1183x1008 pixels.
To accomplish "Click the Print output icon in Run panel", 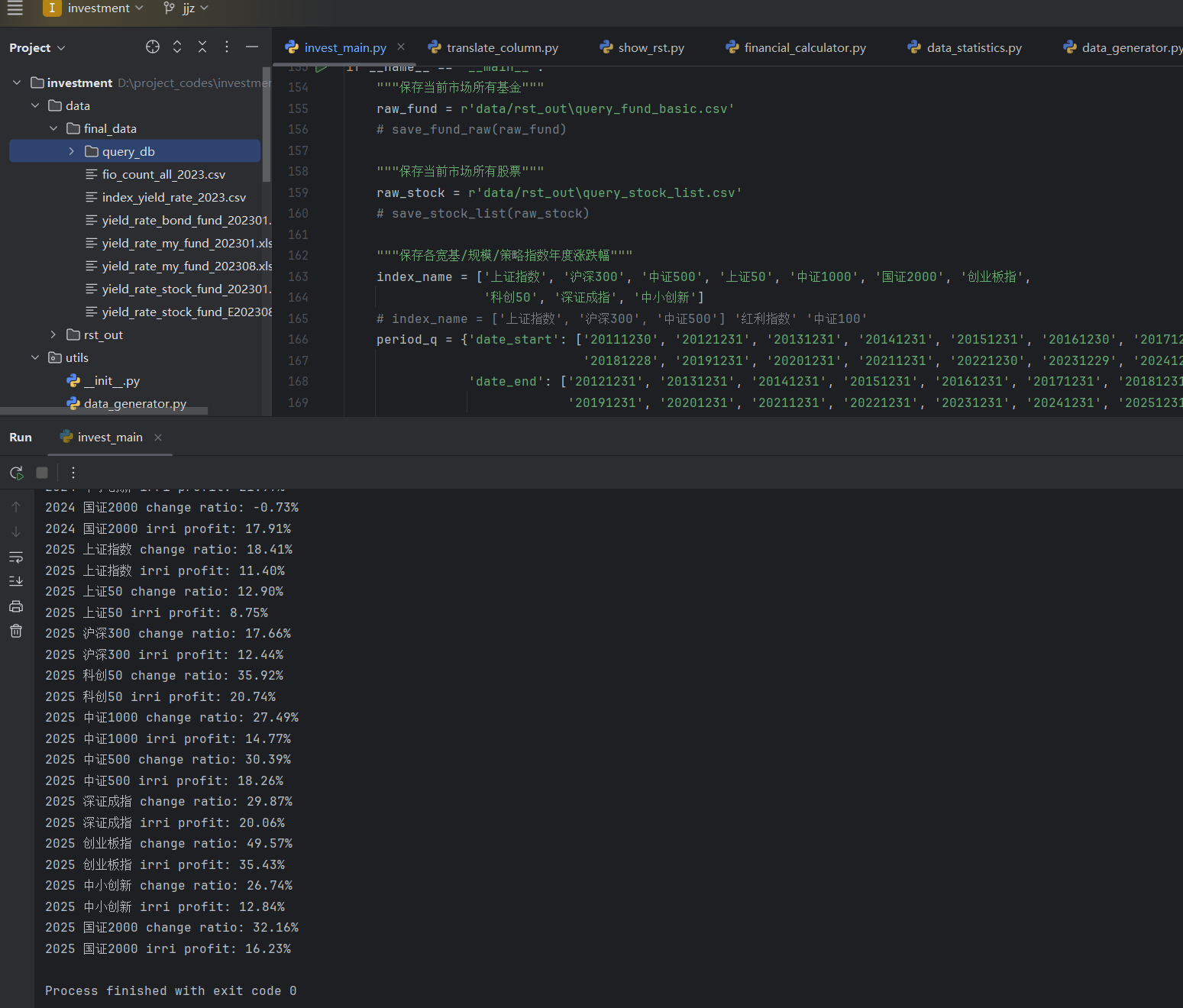I will tap(16, 606).
